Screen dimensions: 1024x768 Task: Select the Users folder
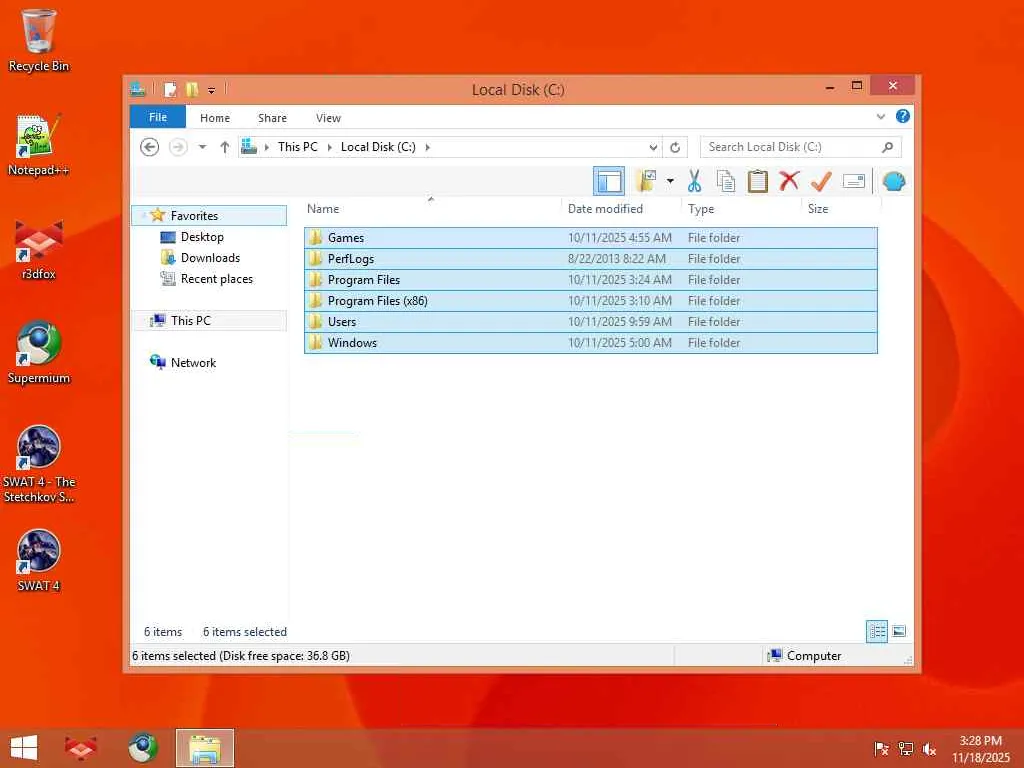[x=590, y=321]
